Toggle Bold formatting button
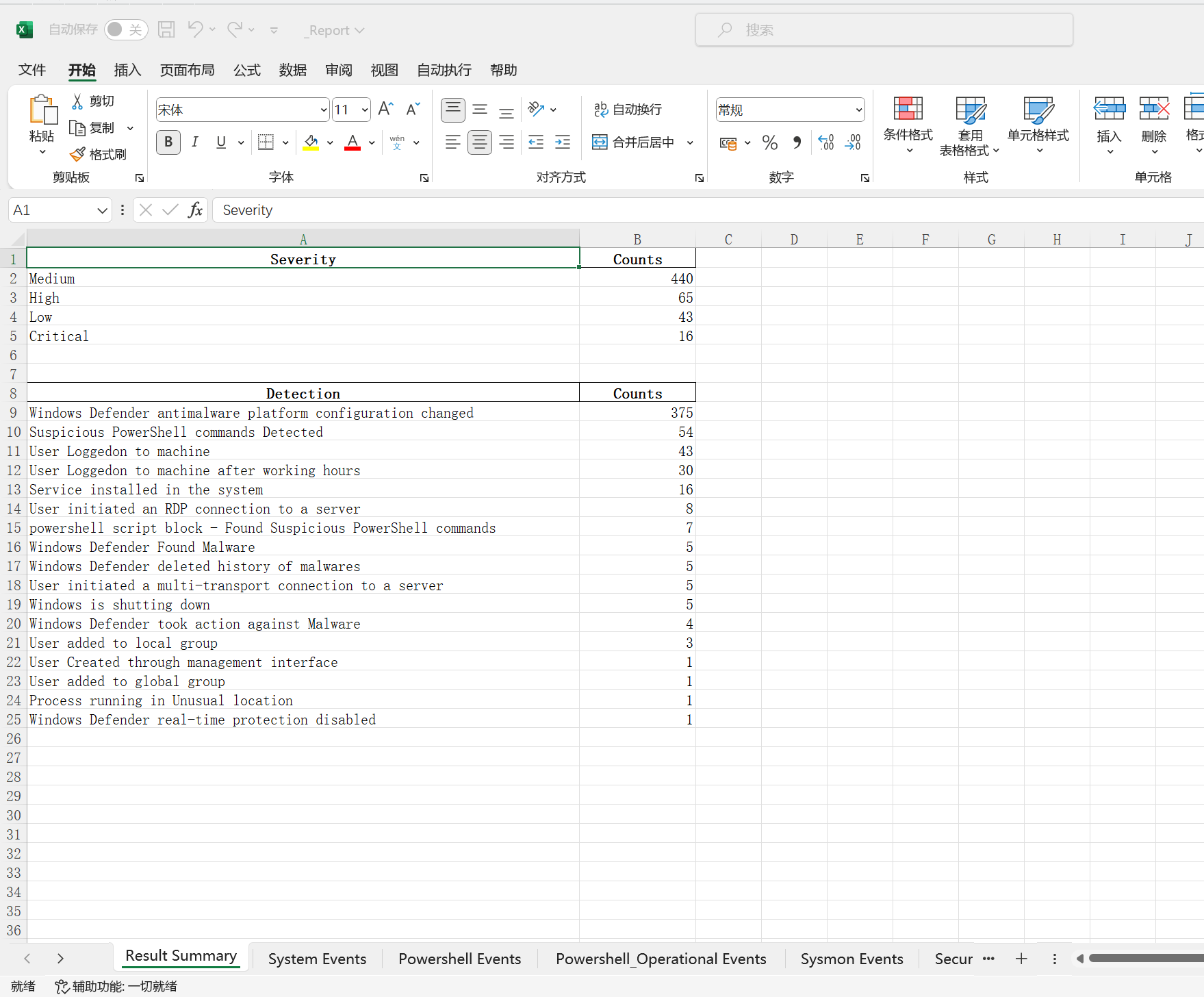This screenshot has height=997, width=1204. point(168,142)
